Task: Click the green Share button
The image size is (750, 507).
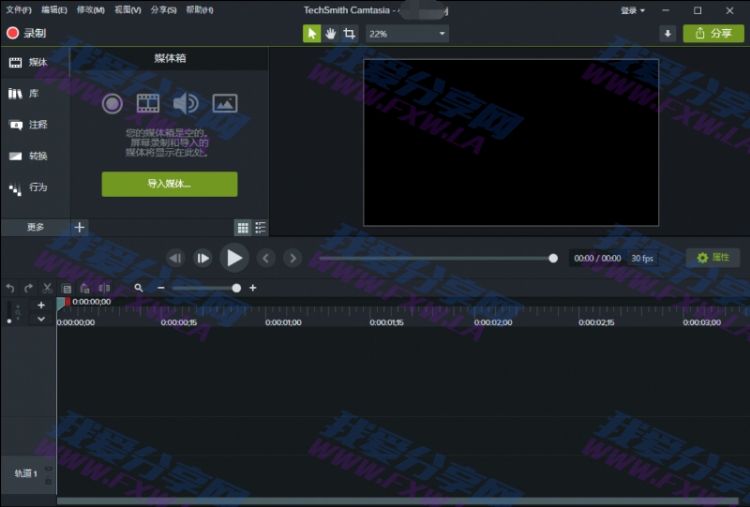Action: 713,33
